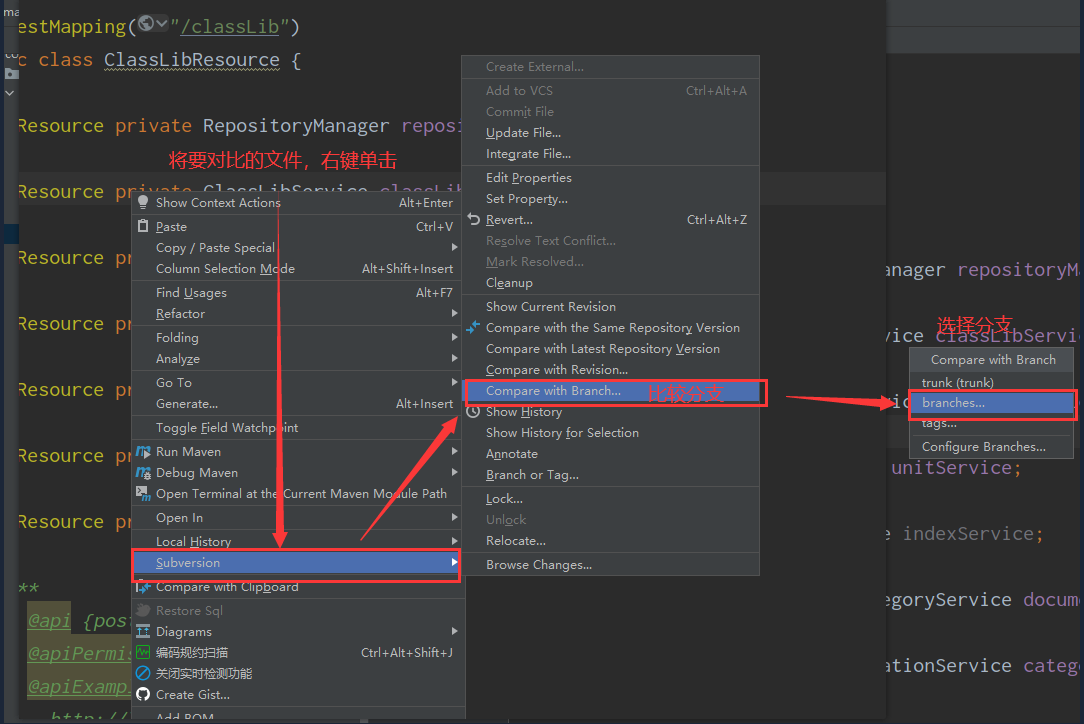Click the Compare with Clipboard icon
This screenshot has height=724, width=1084.
pyautogui.click(x=143, y=586)
